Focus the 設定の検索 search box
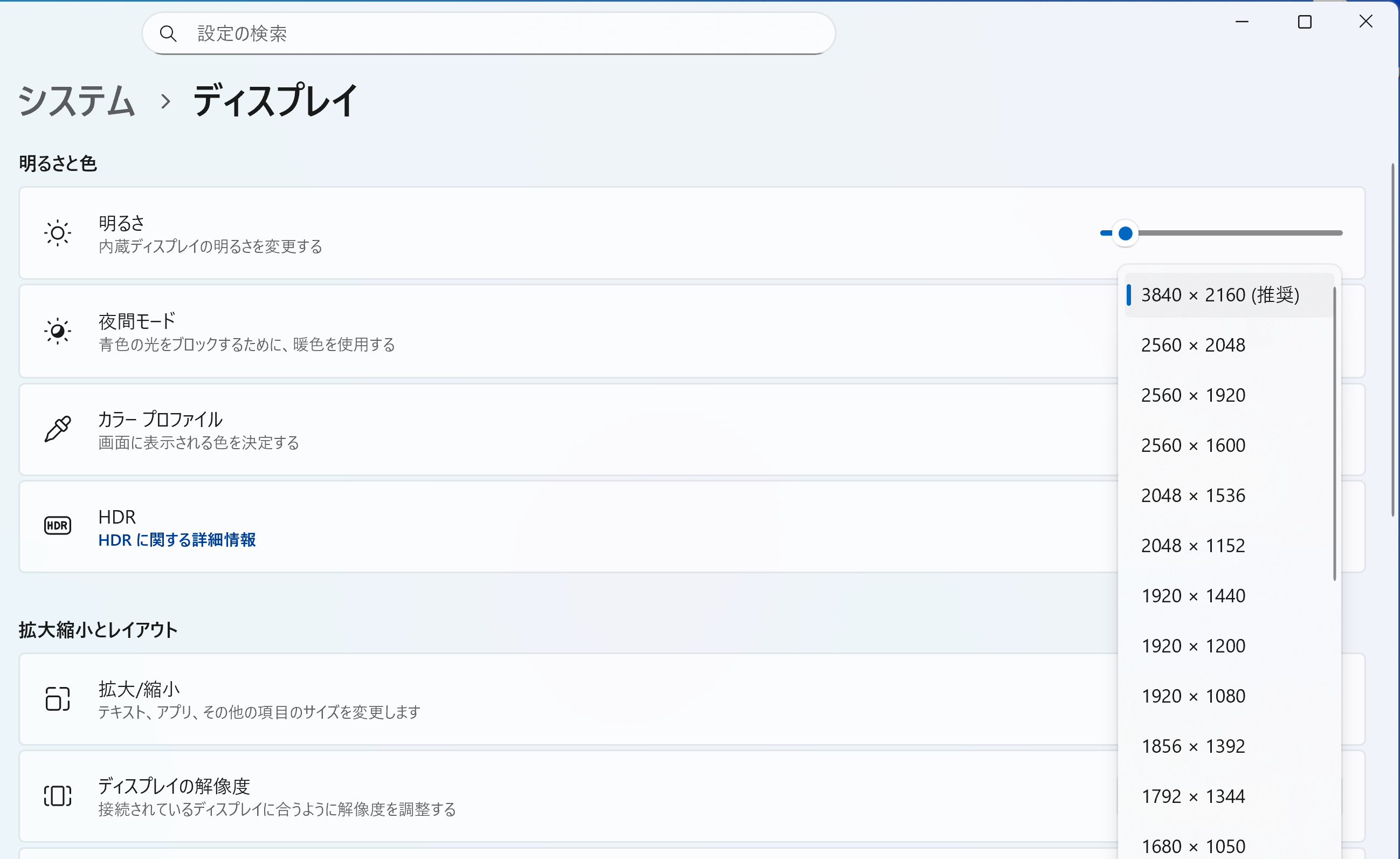This screenshot has width=1400, height=859. tap(488, 33)
